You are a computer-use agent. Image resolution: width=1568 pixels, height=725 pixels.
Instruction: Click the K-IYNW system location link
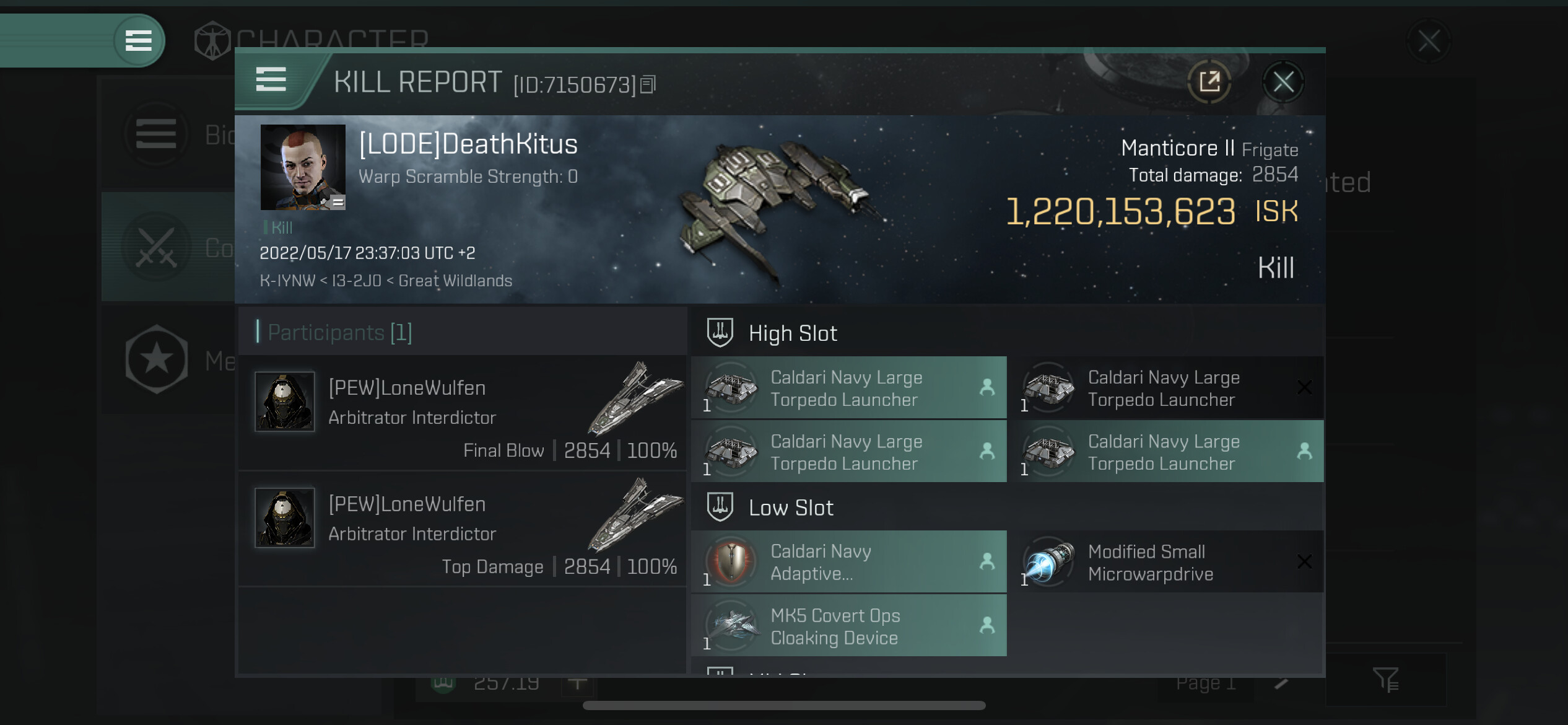[x=287, y=281]
